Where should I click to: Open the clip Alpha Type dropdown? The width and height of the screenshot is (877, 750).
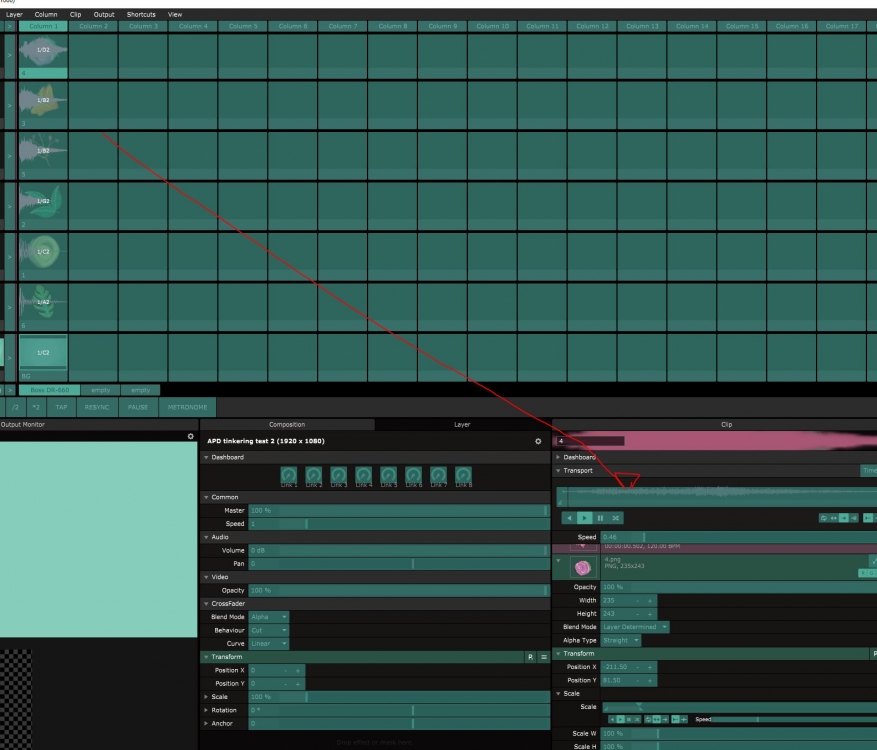click(621, 640)
